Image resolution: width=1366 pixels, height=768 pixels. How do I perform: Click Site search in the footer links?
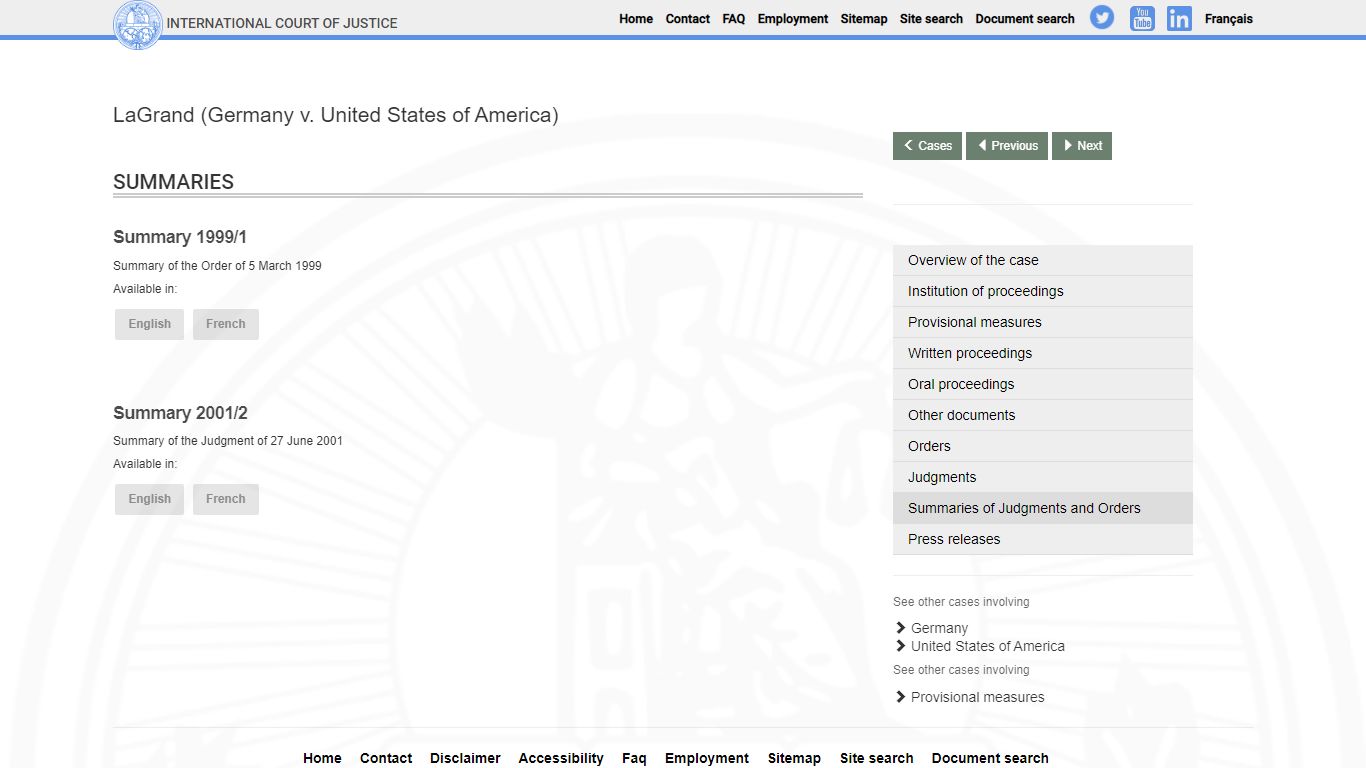click(x=877, y=758)
